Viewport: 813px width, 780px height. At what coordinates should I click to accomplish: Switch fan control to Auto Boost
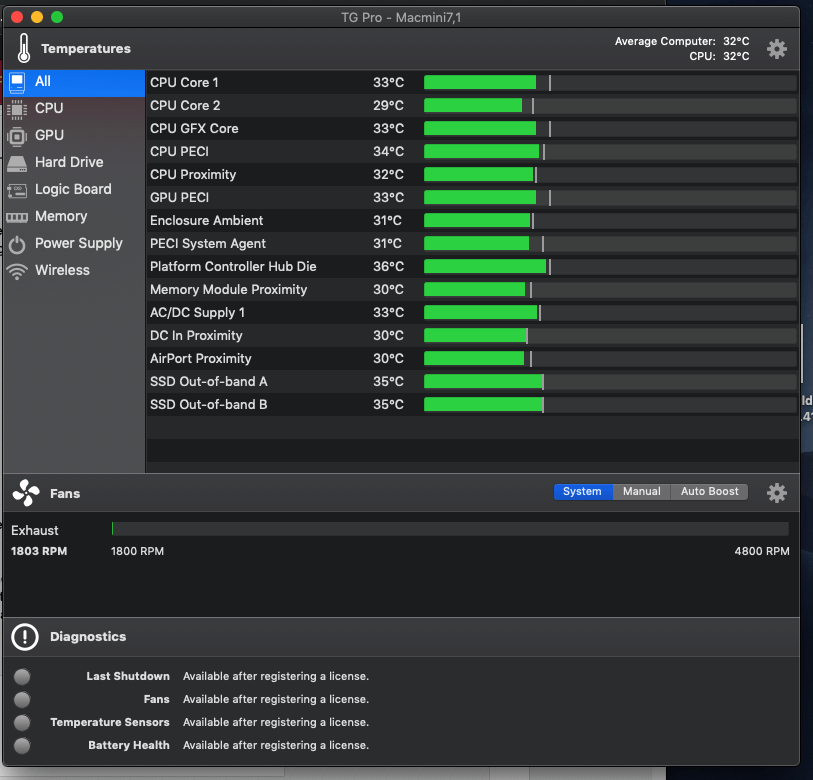tap(709, 492)
